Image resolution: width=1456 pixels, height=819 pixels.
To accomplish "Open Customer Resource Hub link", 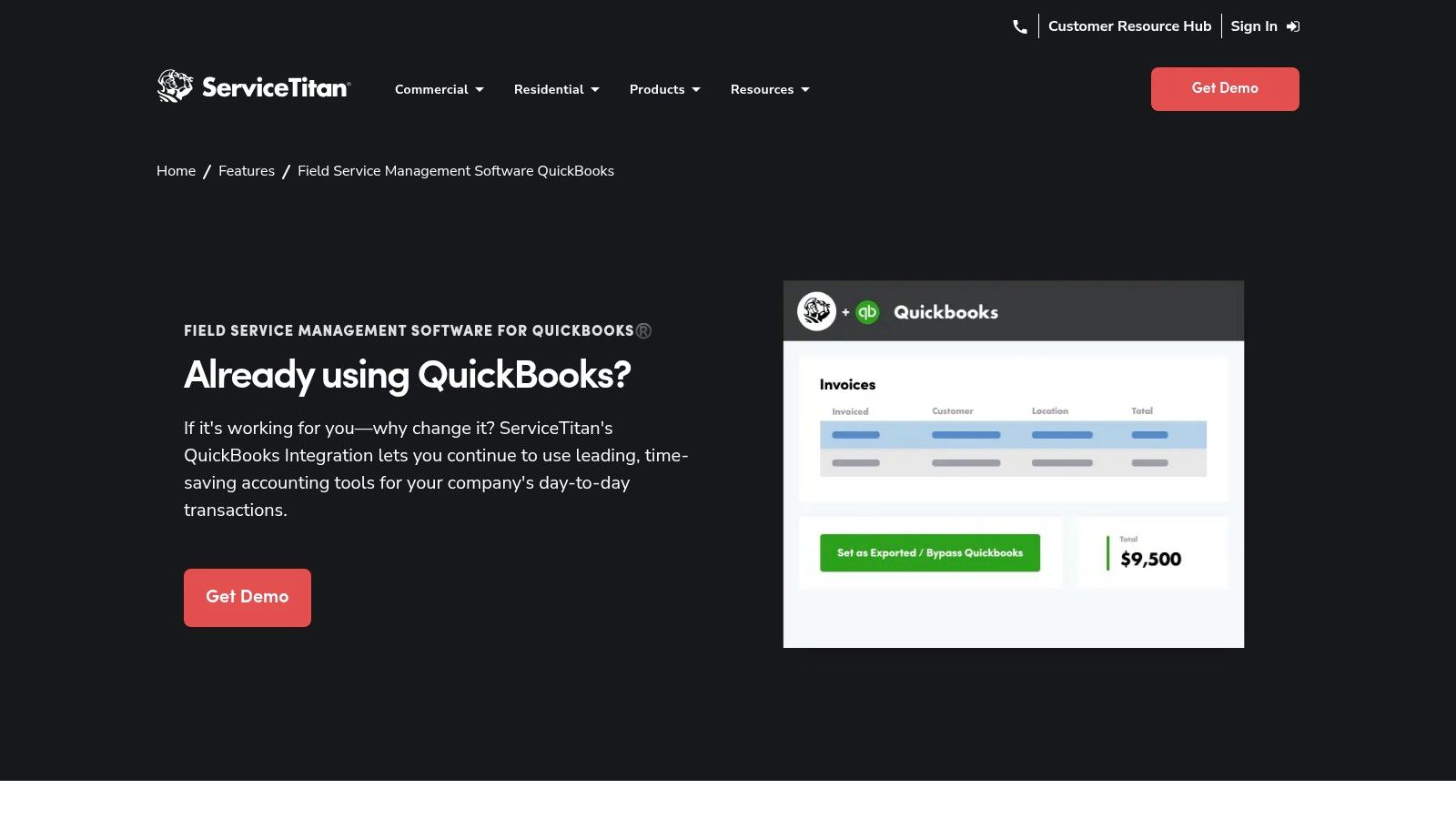I will [1130, 26].
